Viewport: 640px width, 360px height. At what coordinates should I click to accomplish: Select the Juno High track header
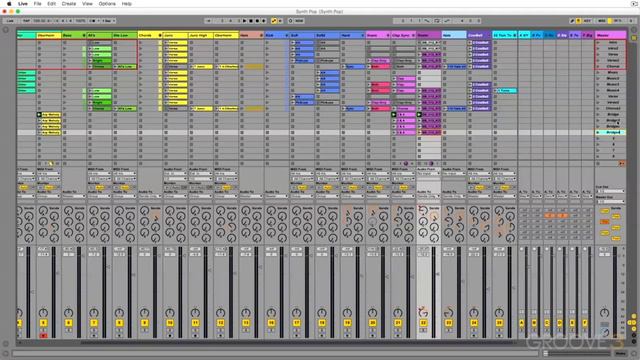pos(201,36)
